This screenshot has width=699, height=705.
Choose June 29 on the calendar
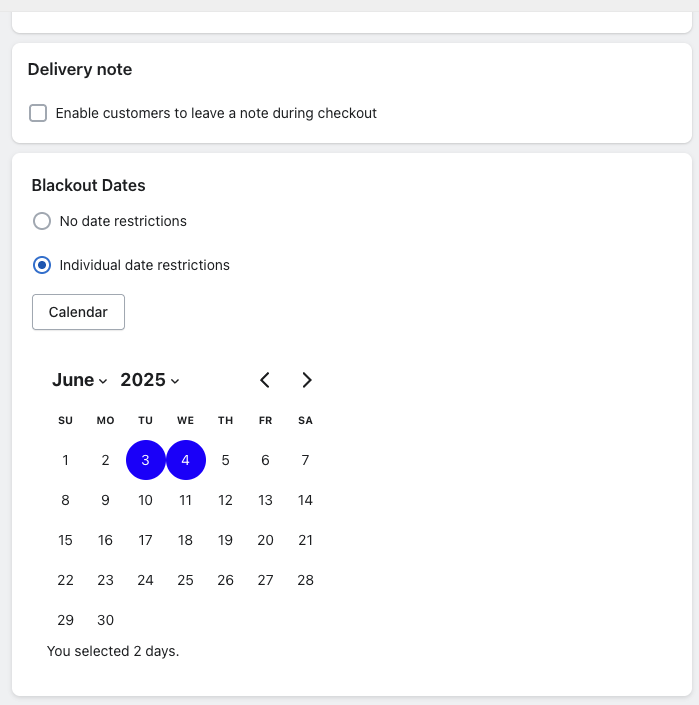pos(65,620)
